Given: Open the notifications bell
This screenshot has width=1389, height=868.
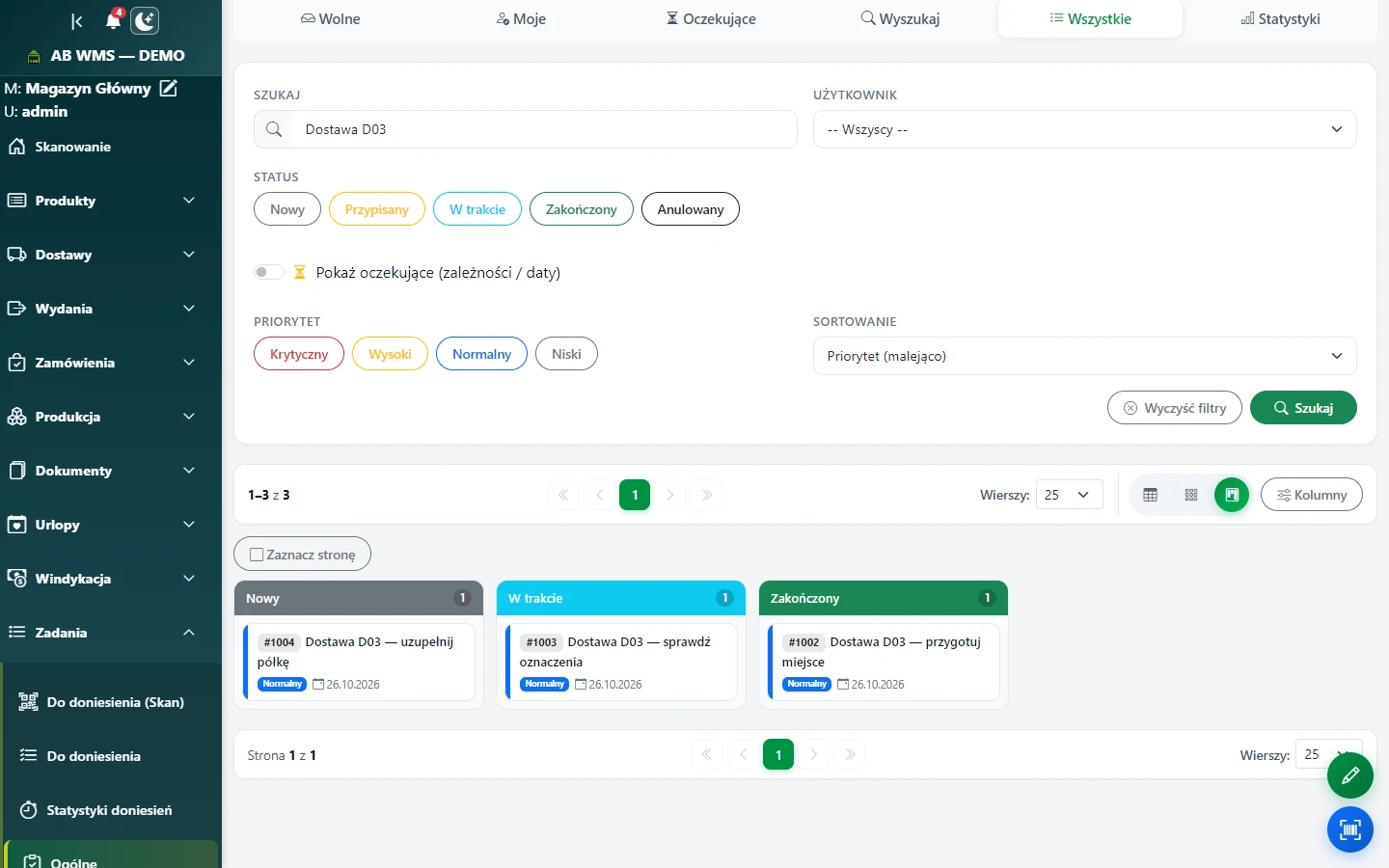Looking at the screenshot, I should tap(114, 19).
